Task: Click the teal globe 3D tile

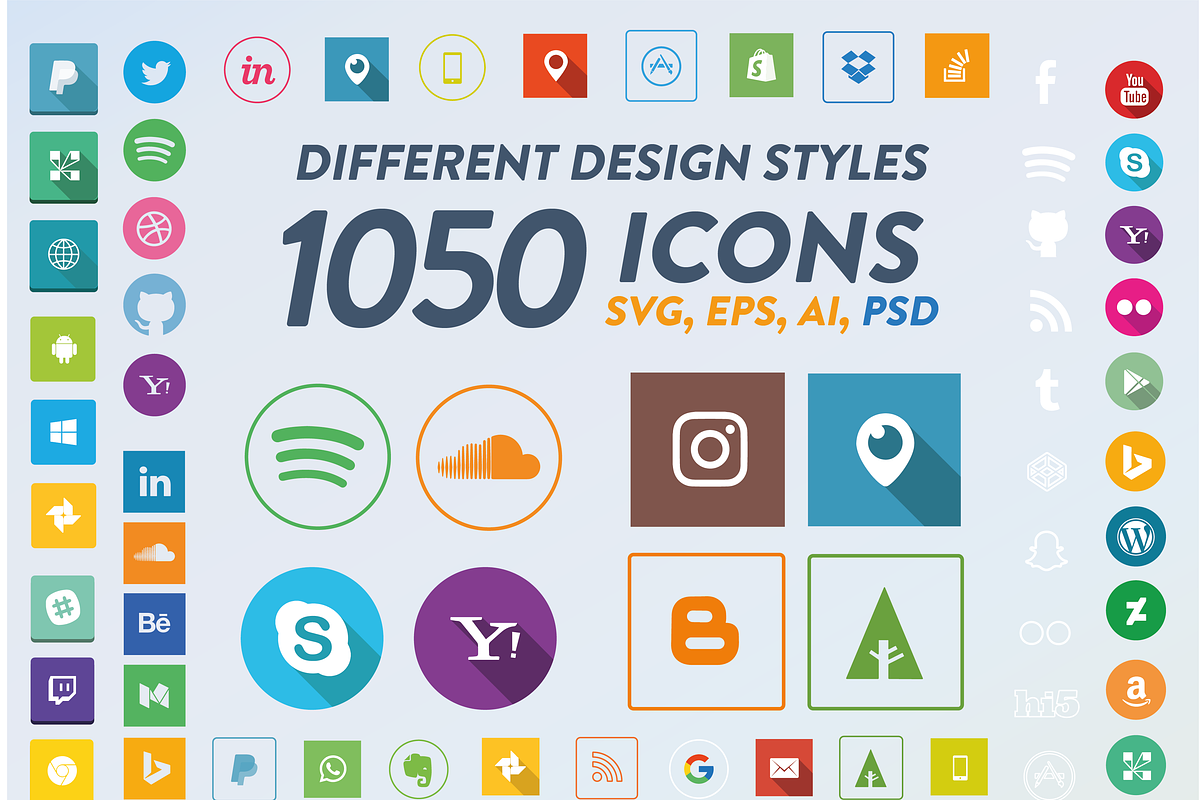Action: 64,255
